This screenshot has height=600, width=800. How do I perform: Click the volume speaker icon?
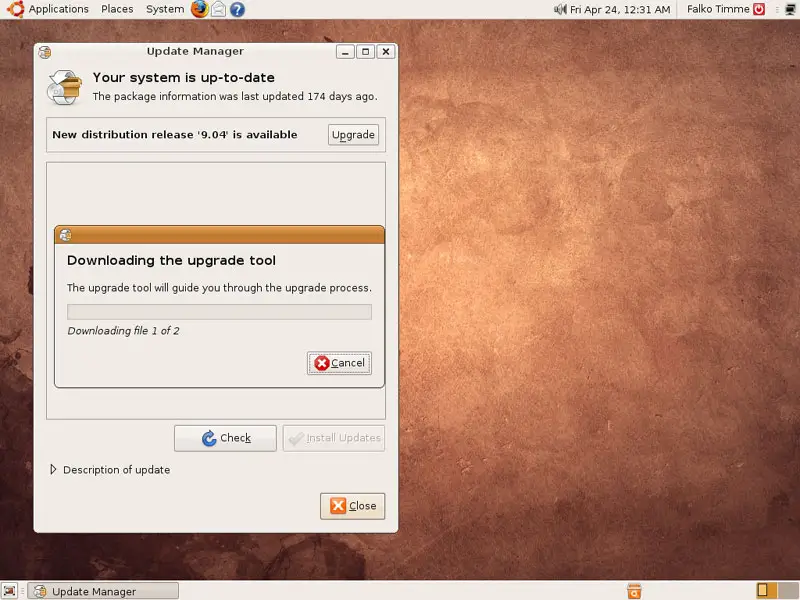(x=560, y=9)
